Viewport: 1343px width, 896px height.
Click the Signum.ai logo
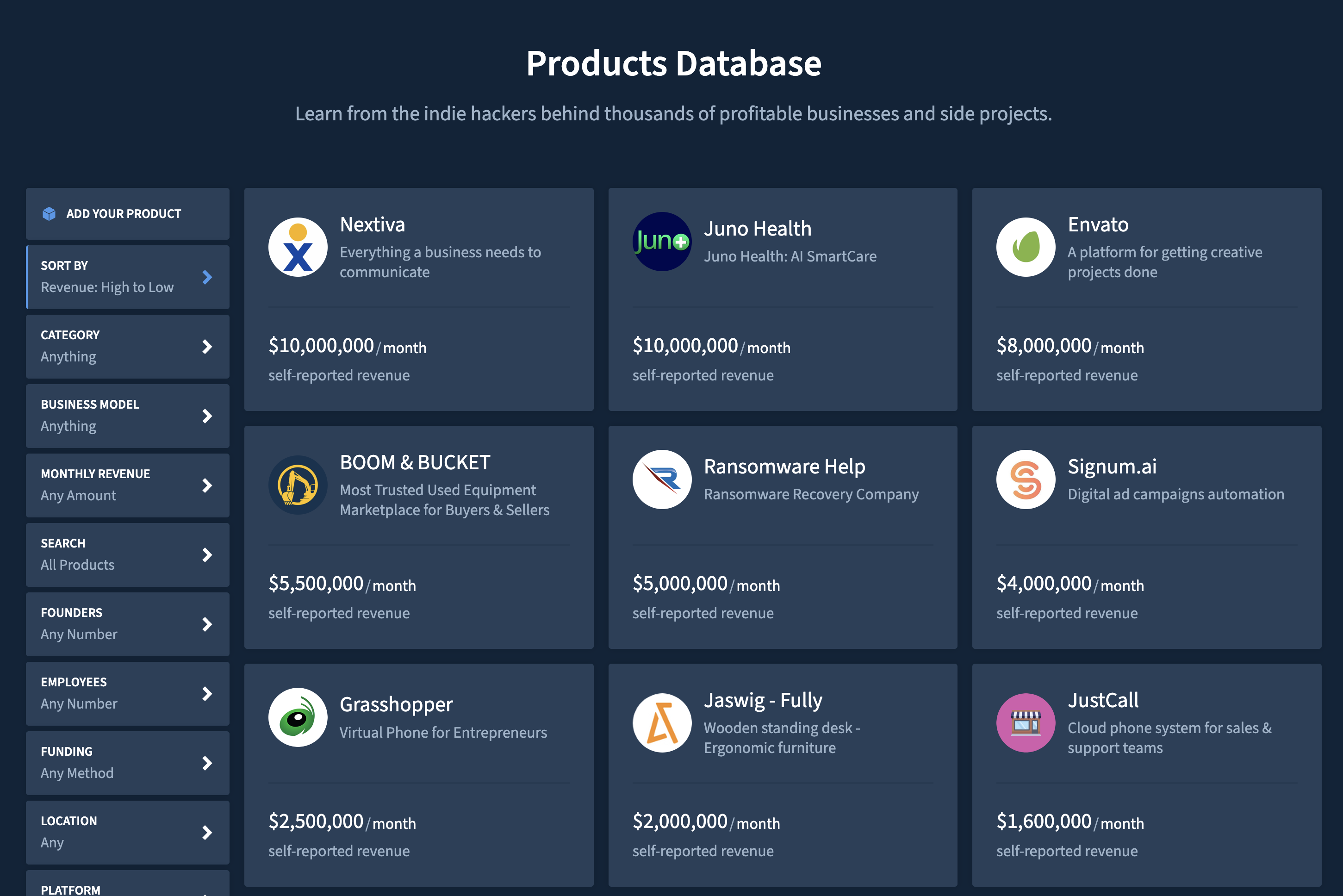click(1026, 479)
